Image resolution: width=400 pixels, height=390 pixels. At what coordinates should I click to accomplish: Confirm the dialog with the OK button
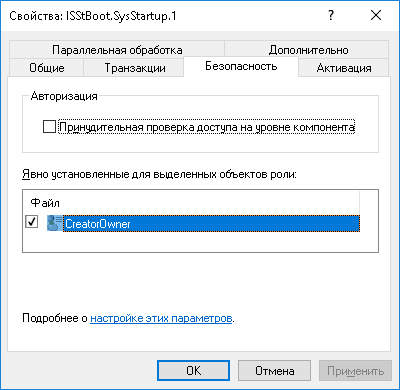tap(193, 370)
